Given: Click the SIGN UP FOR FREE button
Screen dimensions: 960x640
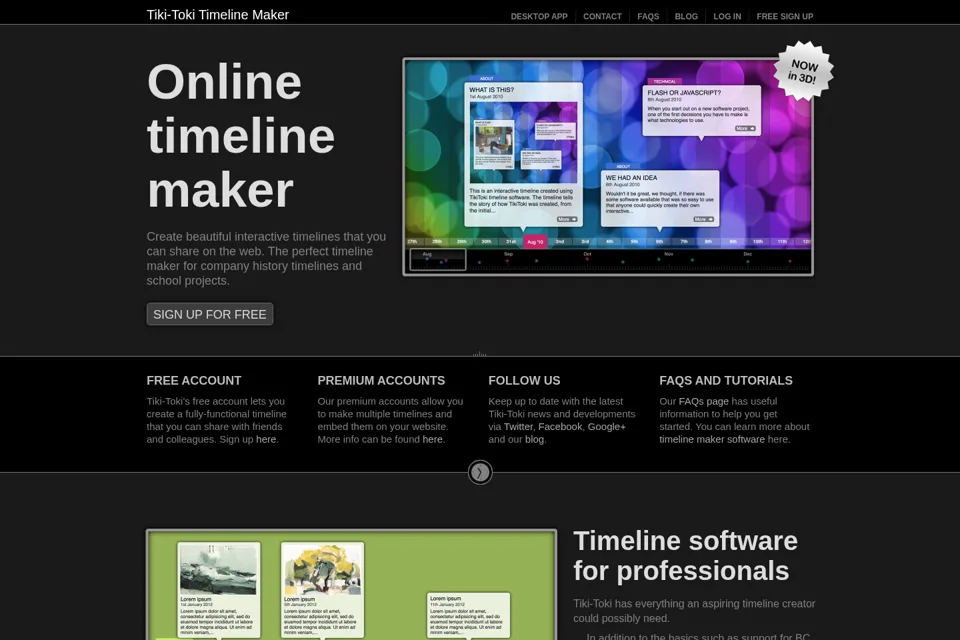Looking at the screenshot, I should [209, 314].
